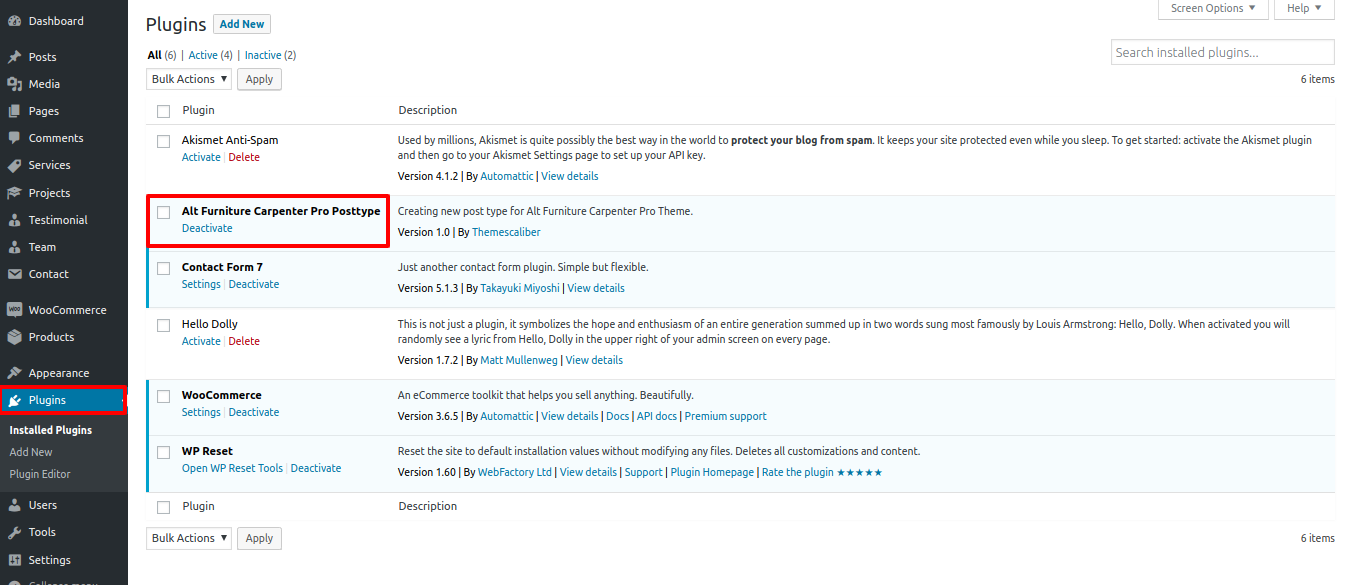Expand the Help panel
The image size is (1351, 585).
(1304, 9)
